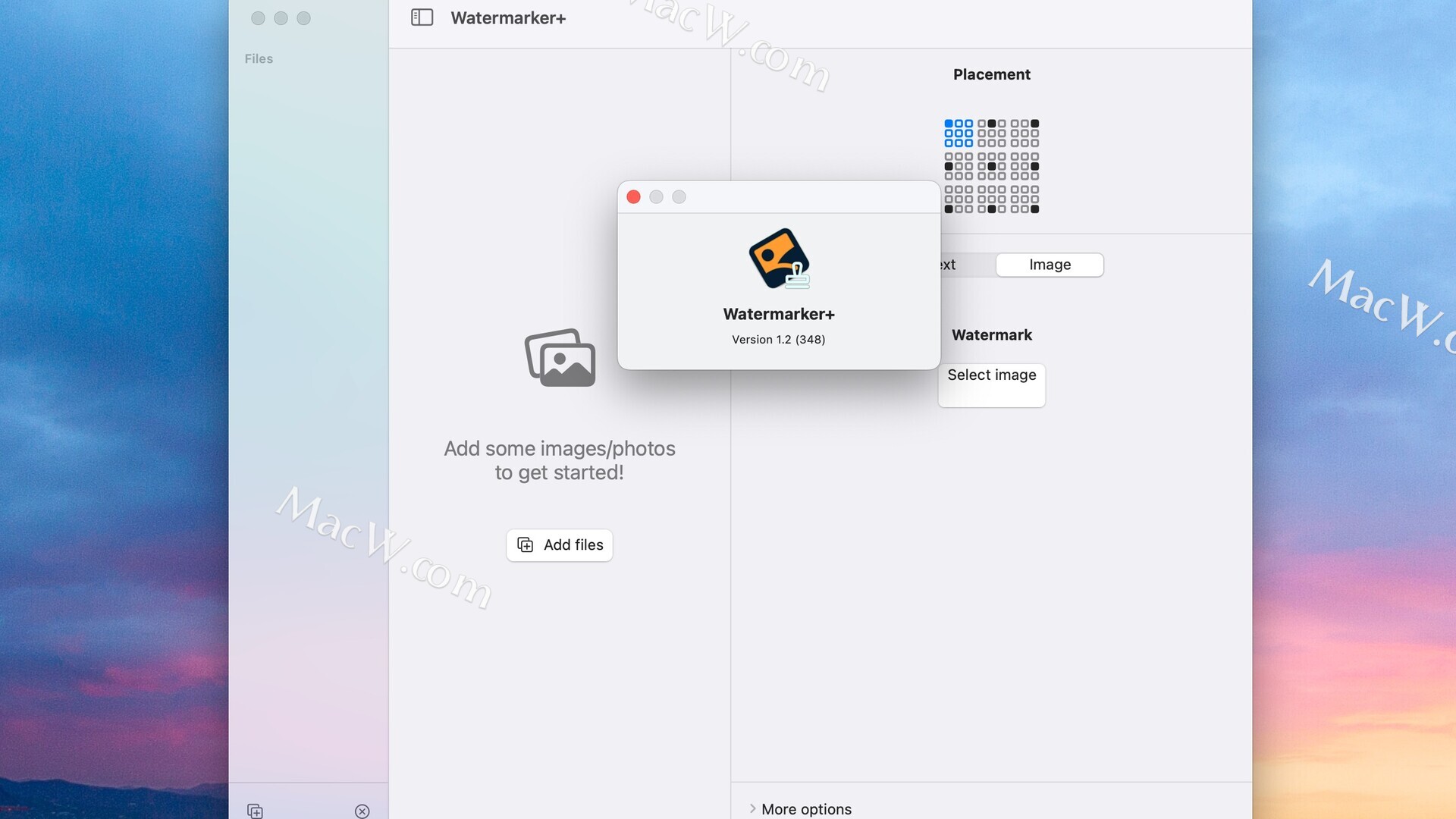The width and height of the screenshot is (1456, 819).
Task: Click the Watermark section label
Action: [x=992, y=334]
